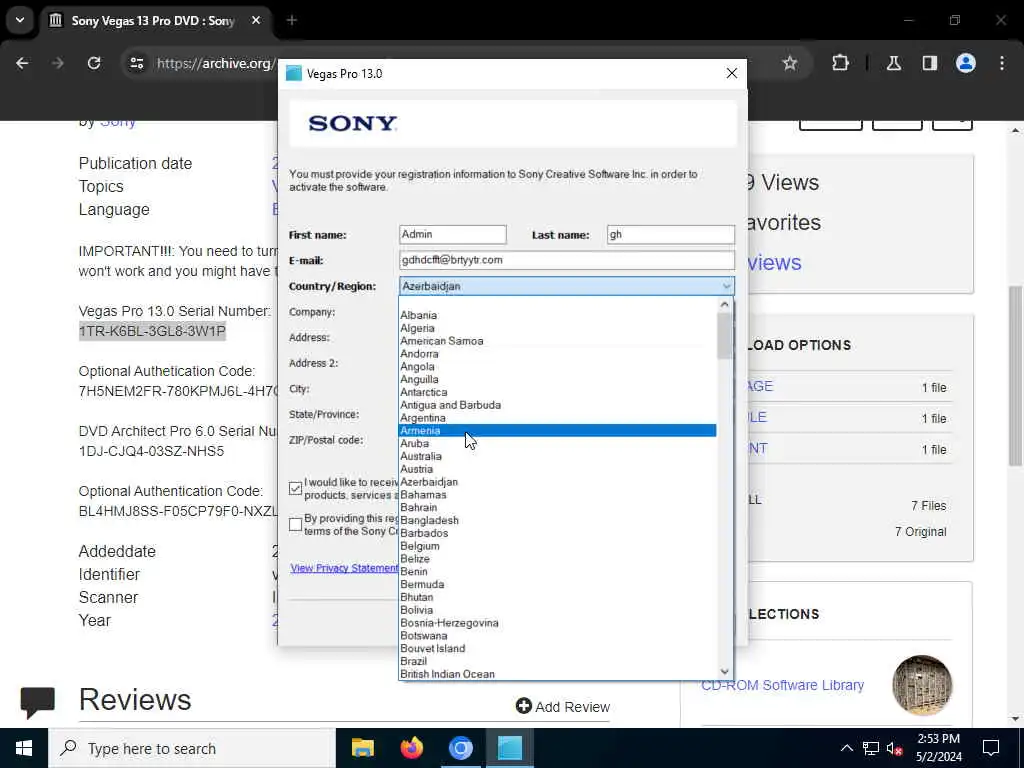Open the Windows notification center icon

[991, 748]
